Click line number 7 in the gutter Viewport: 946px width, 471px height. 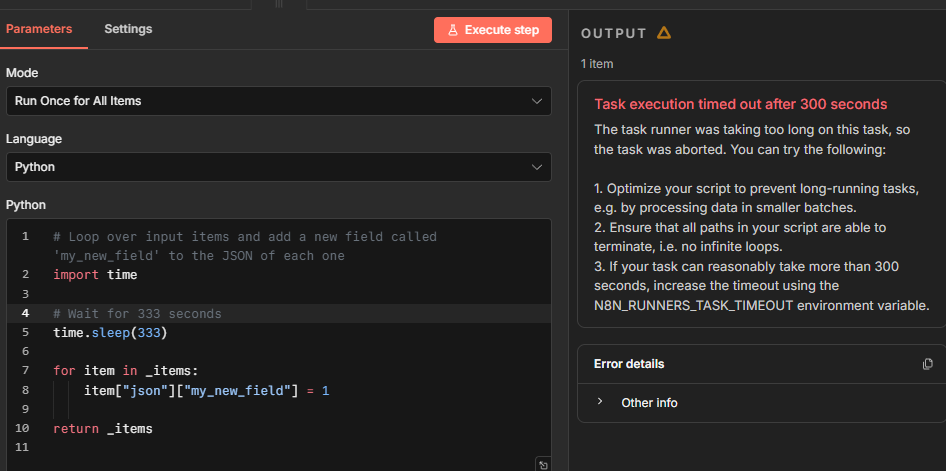(24, 370)
